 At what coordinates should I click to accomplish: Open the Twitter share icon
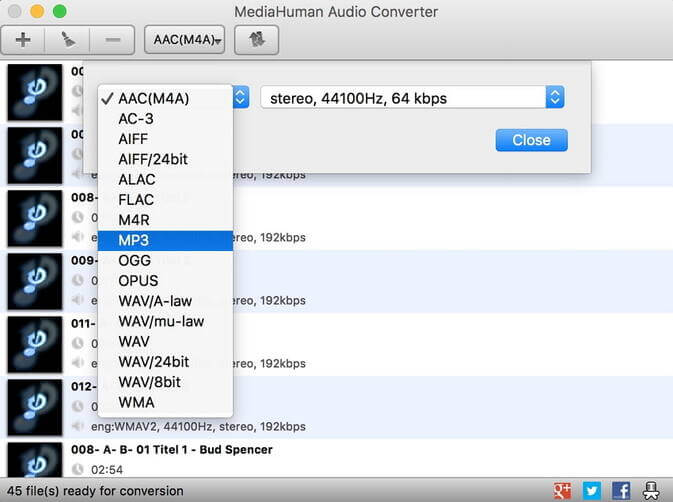(x=592, y=490)
